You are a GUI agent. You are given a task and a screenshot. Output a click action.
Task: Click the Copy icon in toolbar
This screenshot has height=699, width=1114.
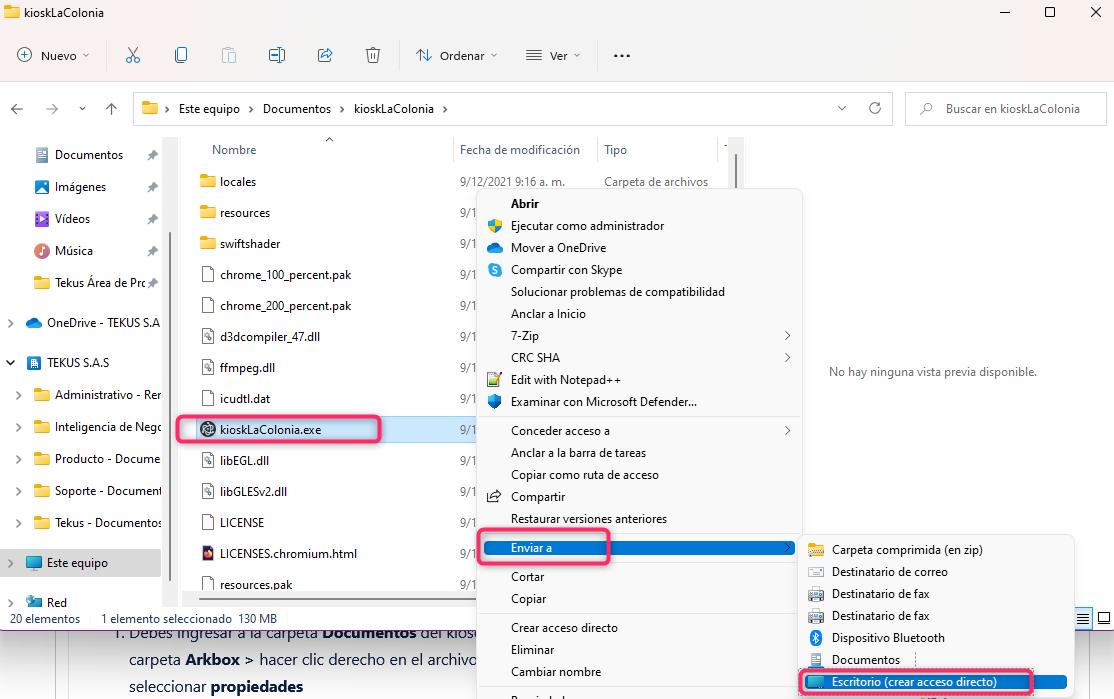click(181, 56)
